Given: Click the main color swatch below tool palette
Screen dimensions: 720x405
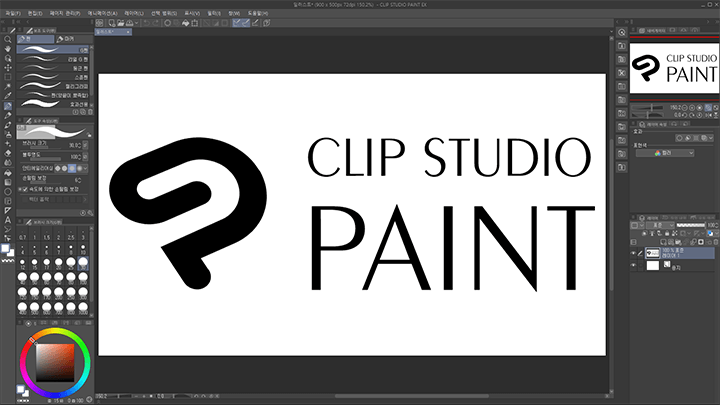Looking at the screenshot, I should click(x=5, y=248).
